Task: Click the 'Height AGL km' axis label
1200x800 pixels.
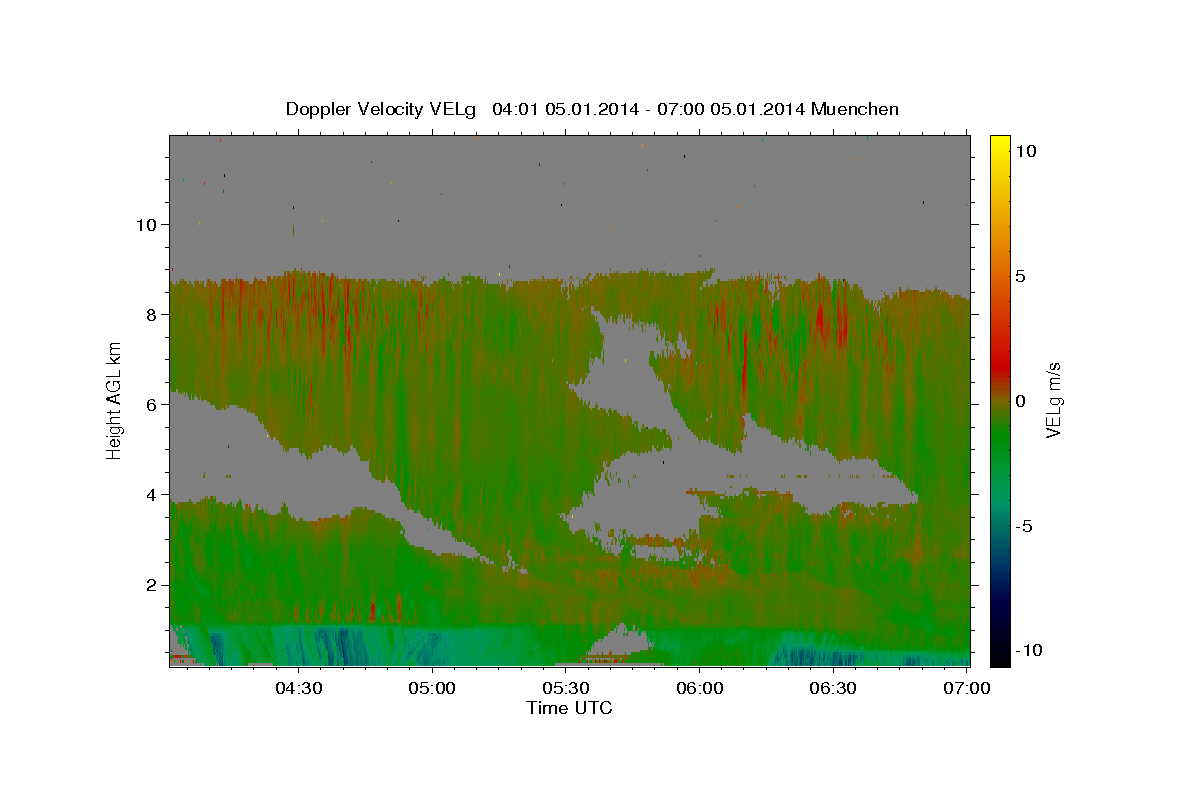Action: 114,400
